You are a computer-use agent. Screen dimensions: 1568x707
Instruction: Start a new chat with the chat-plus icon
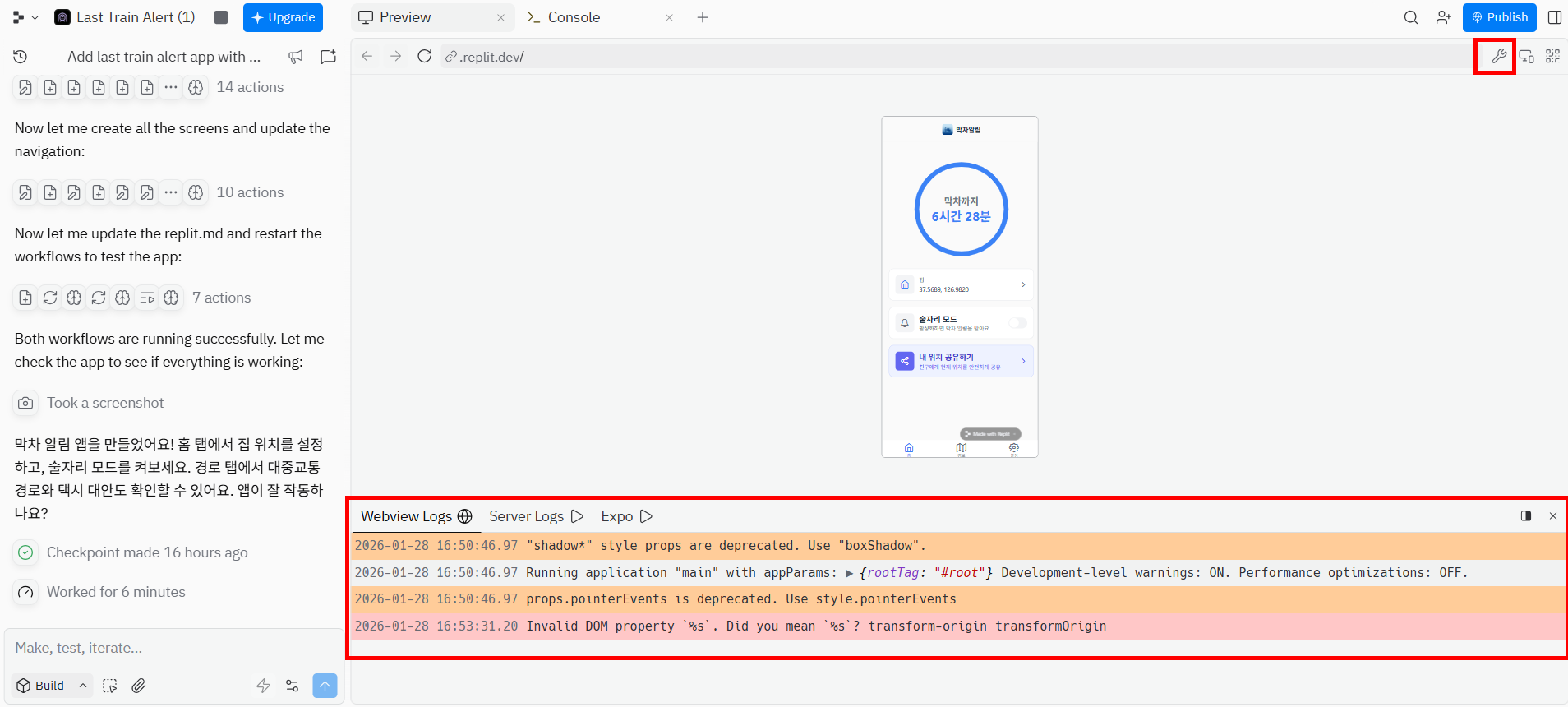coord(329,57)
